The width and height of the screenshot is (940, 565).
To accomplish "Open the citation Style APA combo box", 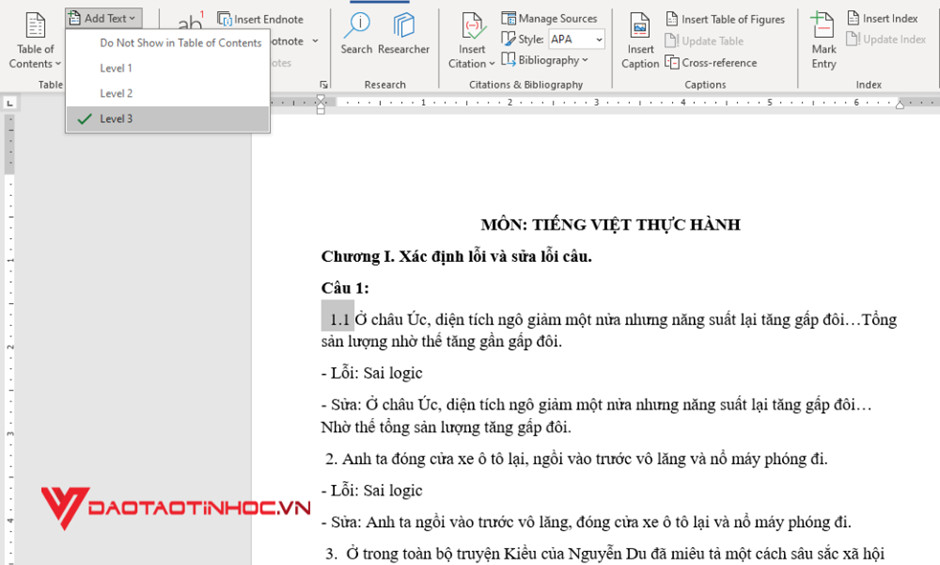I will pos(577,39).
